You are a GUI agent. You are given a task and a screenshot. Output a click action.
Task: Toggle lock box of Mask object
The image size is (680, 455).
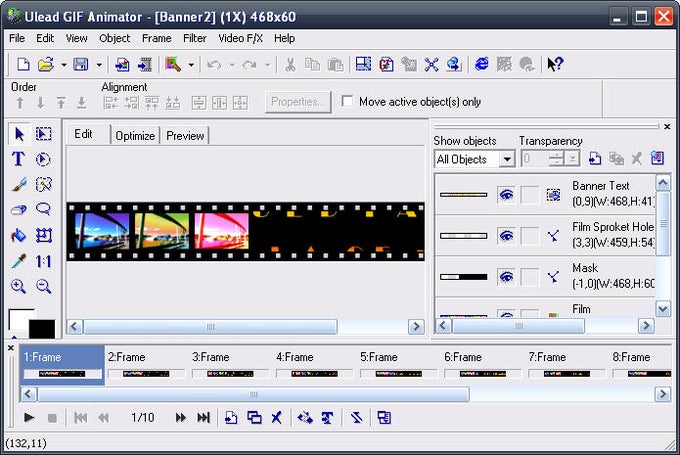(x=530, y=277)
